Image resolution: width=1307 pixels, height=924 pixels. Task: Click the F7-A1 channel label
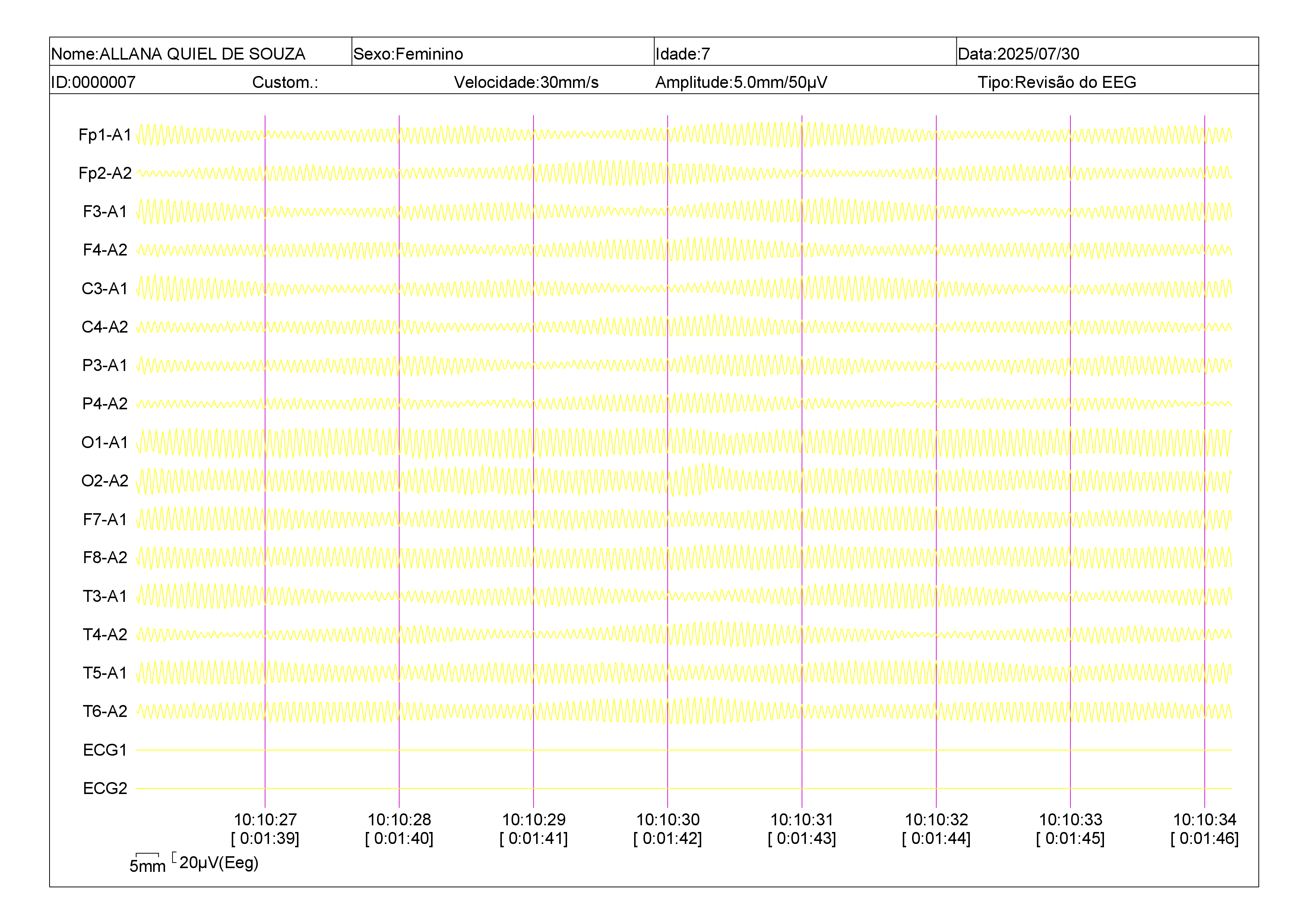[105, 520]
